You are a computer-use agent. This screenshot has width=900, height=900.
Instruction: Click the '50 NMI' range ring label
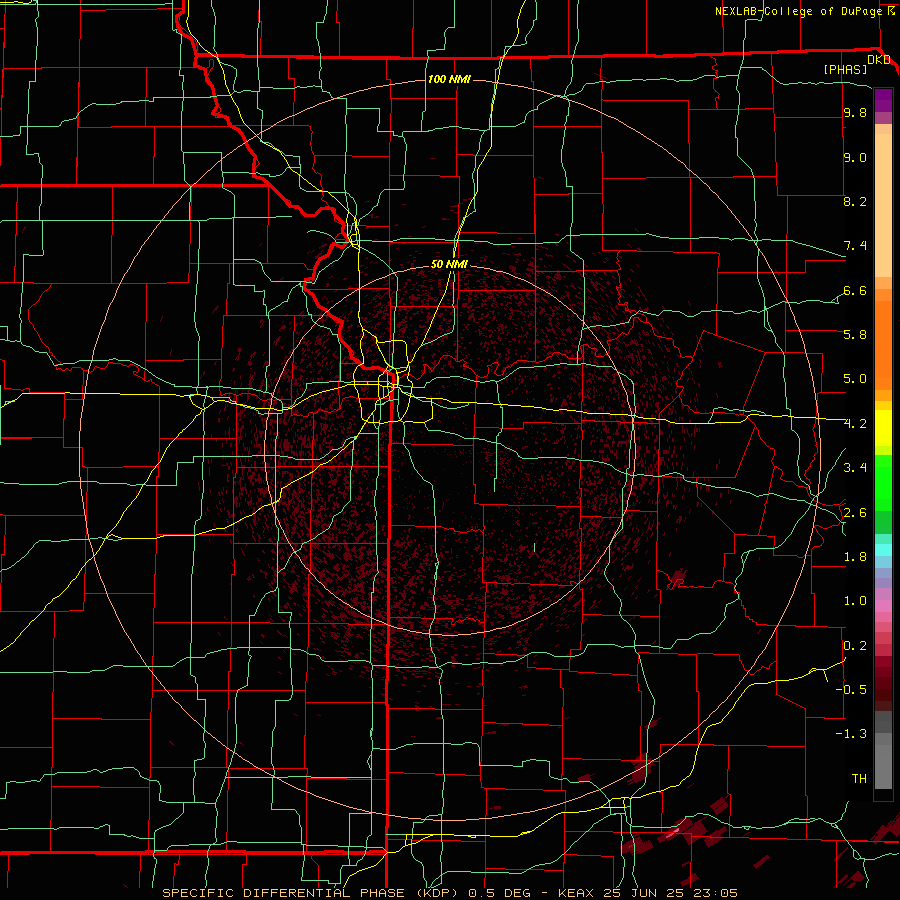pos(449,264)
